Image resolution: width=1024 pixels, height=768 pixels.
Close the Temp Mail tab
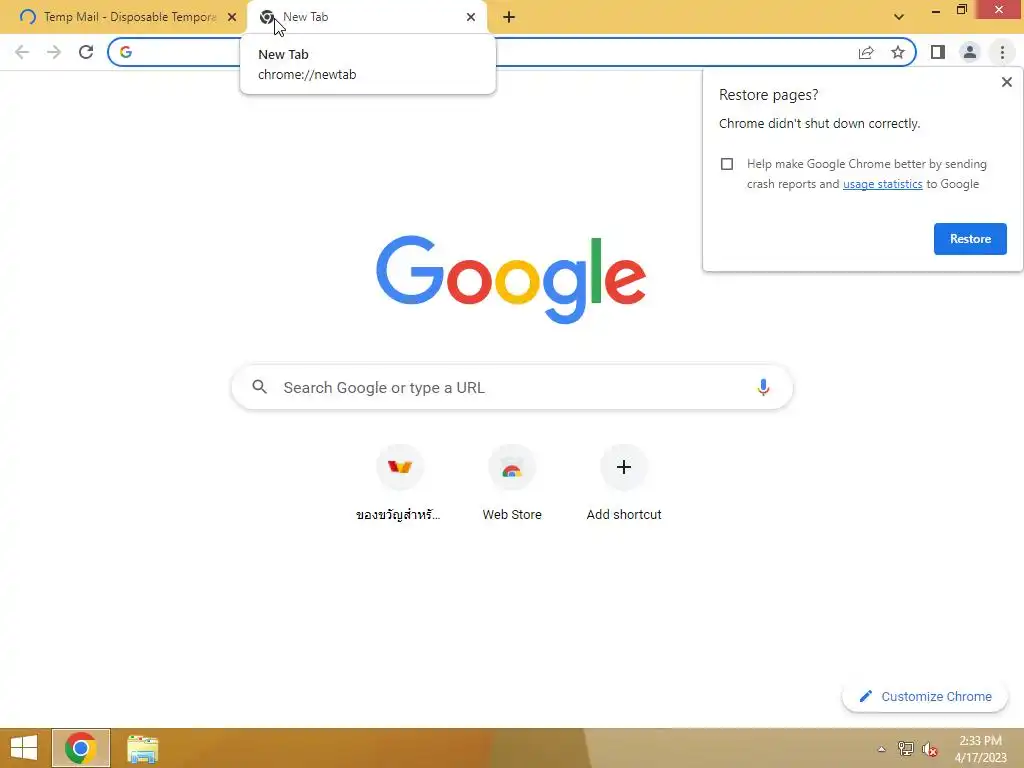click(232, 17)
